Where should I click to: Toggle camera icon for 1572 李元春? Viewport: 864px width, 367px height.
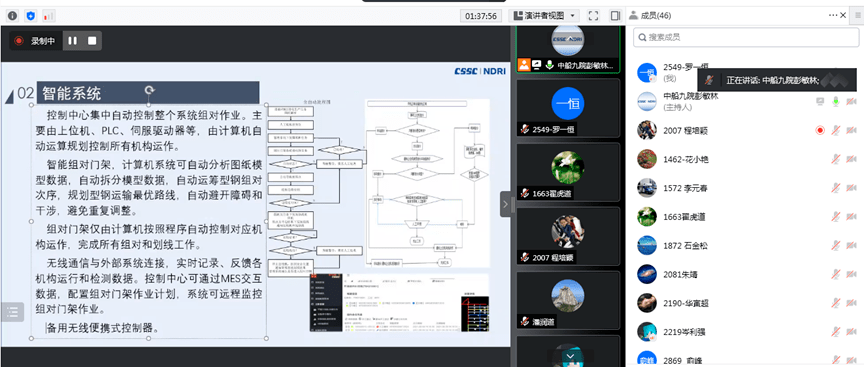click(x=851, y=188)
